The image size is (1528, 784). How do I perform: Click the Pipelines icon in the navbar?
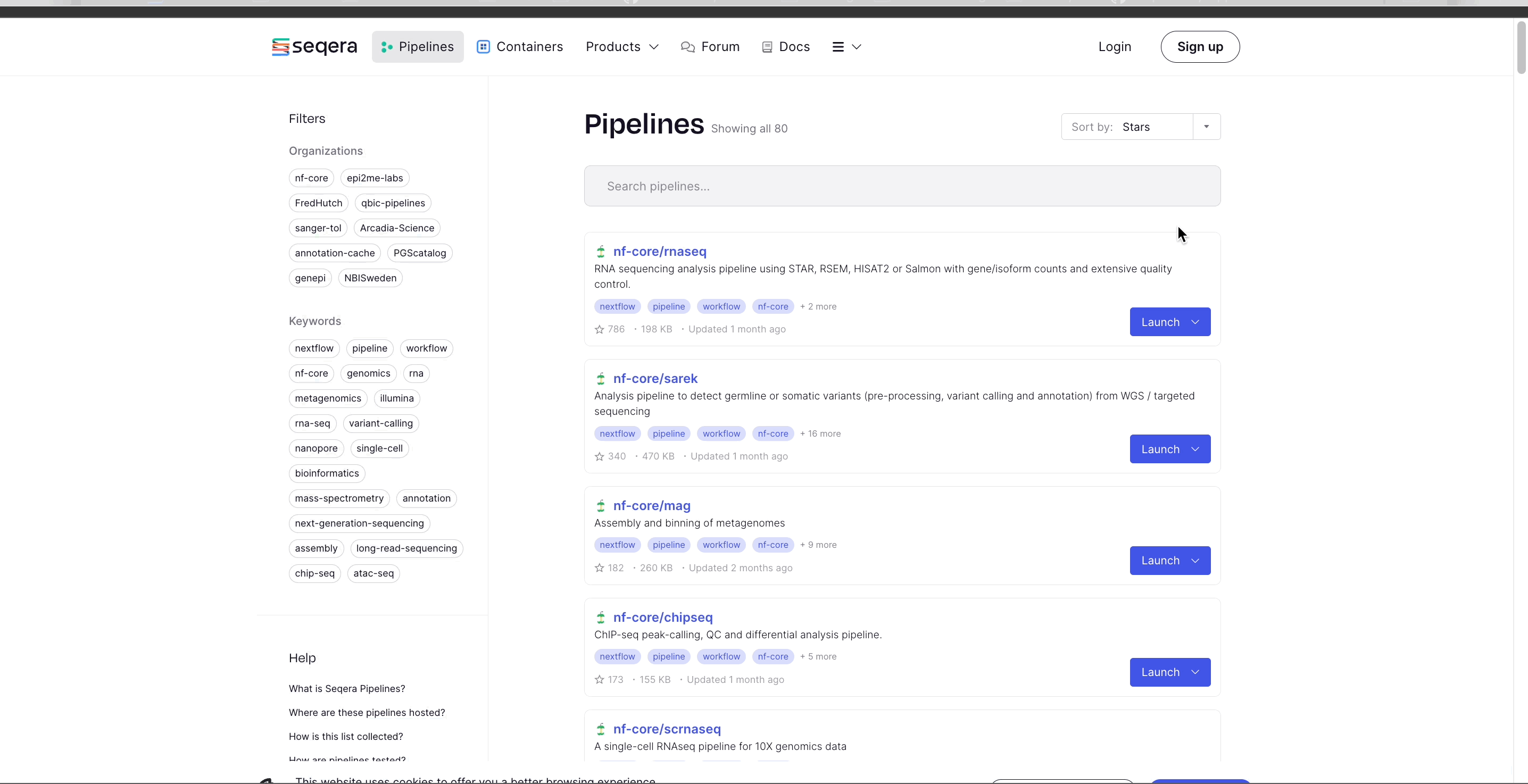(387, 47)
